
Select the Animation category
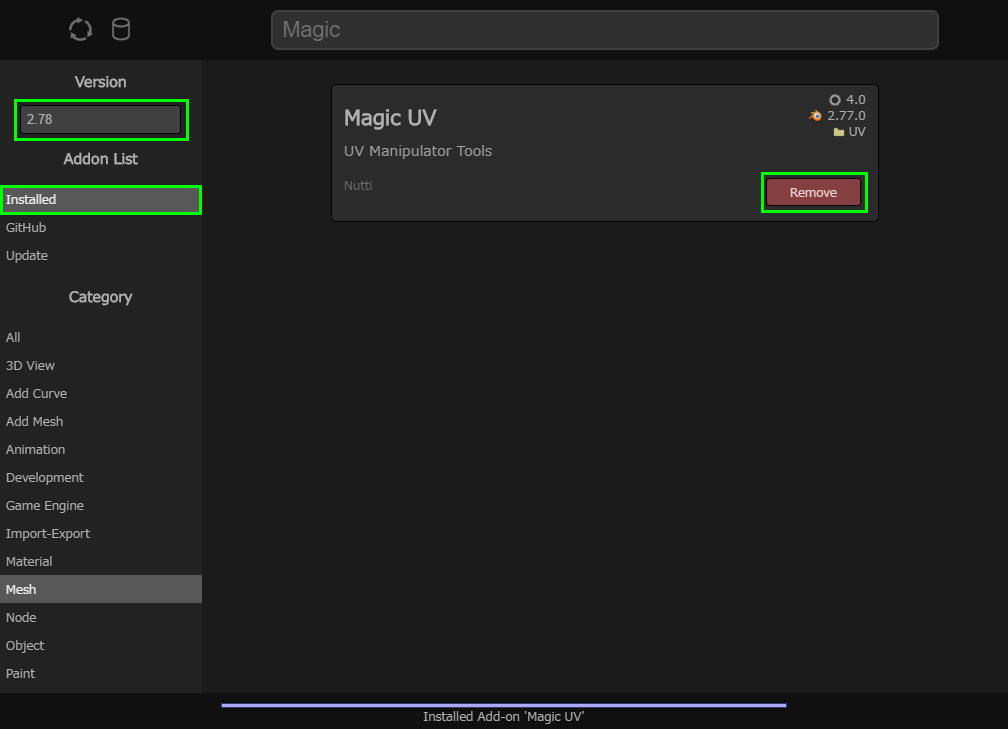(x=101, y=450)
